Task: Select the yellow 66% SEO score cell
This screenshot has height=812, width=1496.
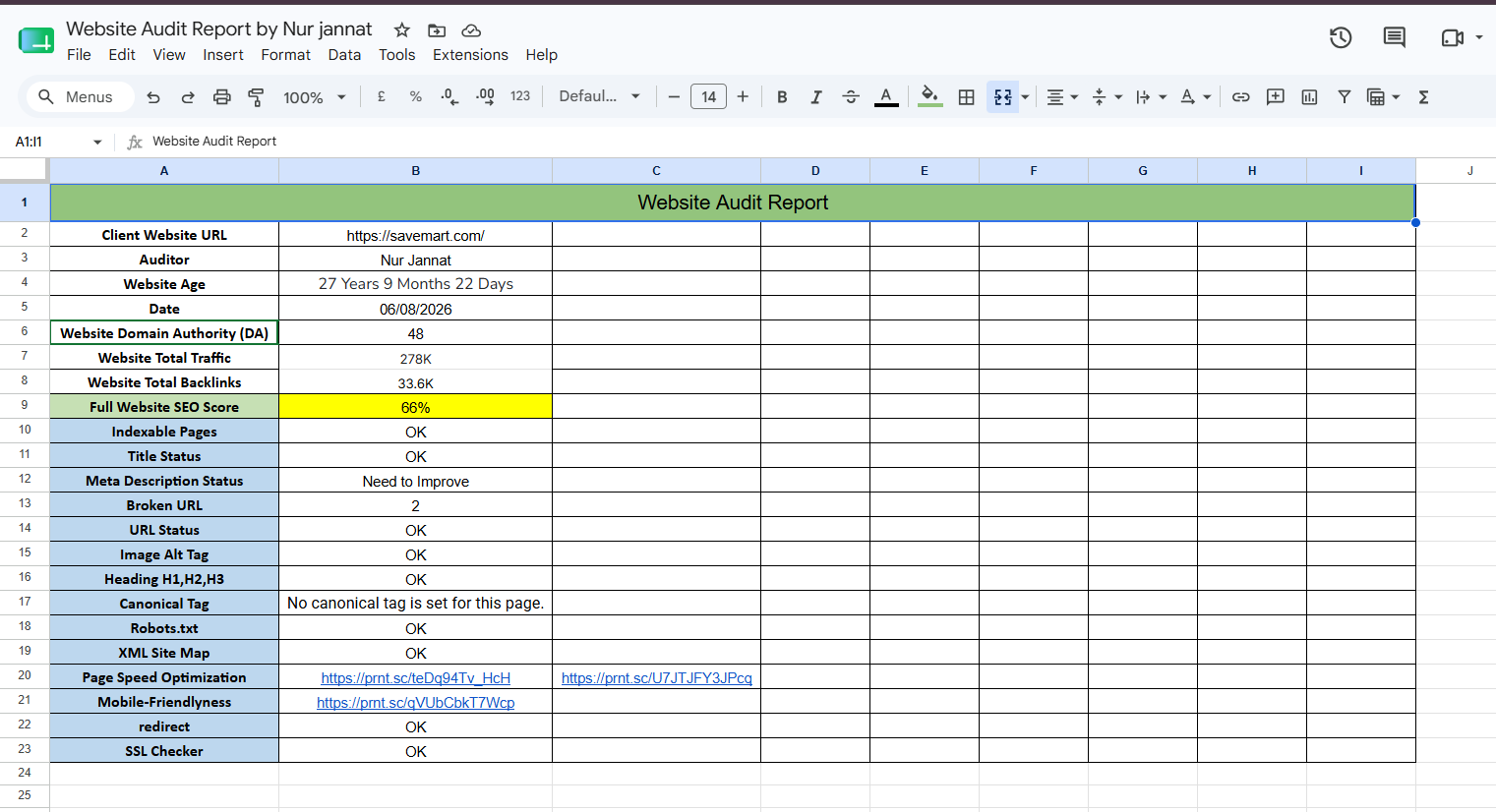Action: (x=415, y=407)
